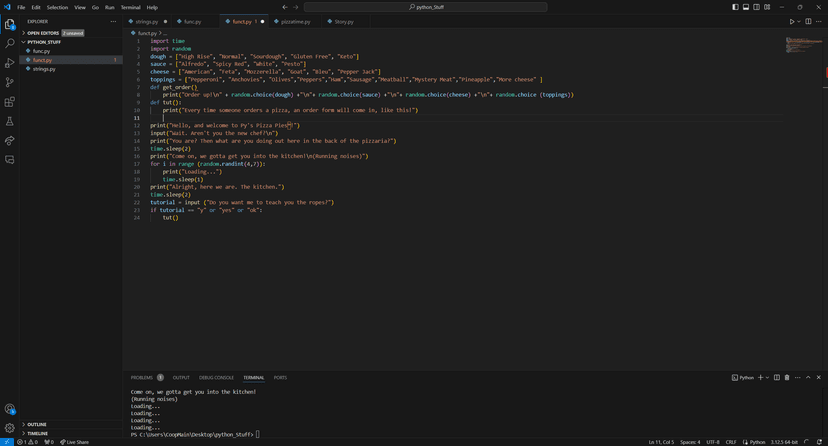
Task: Open the Extensions view
Action: [10, 102]
